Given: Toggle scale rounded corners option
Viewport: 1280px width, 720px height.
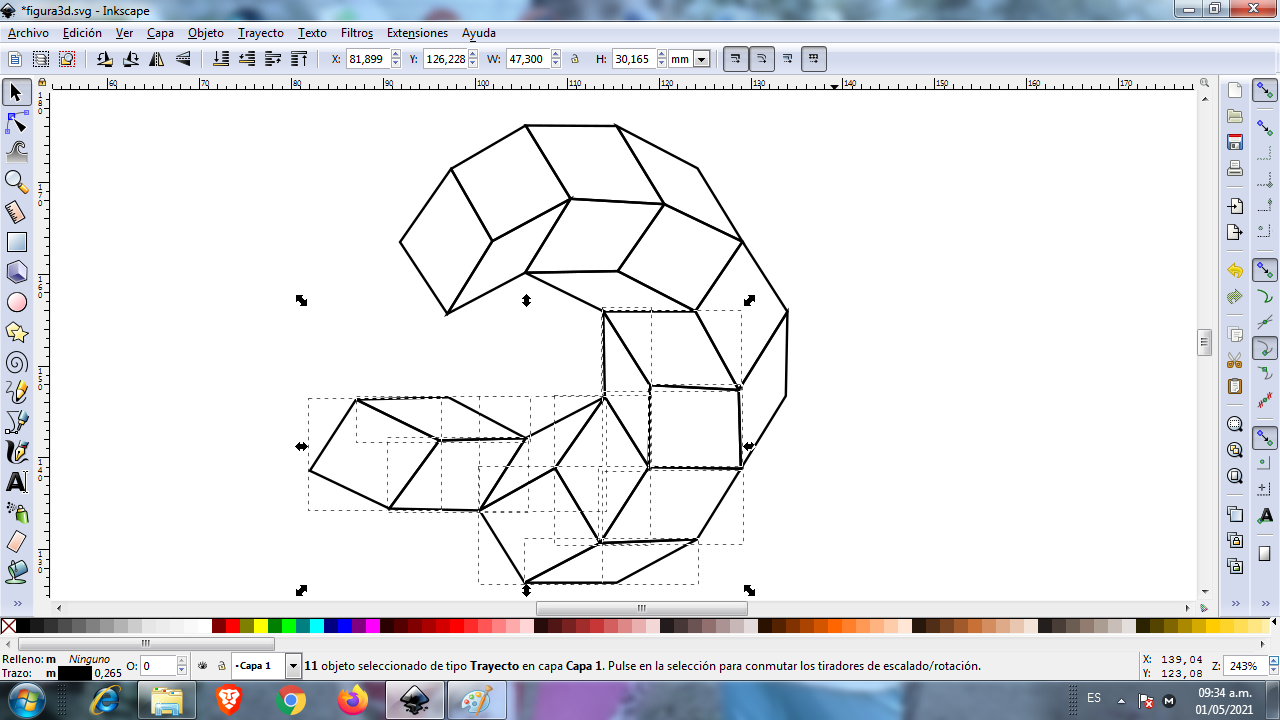Looking at the screenshot, I should pos(762,59).
